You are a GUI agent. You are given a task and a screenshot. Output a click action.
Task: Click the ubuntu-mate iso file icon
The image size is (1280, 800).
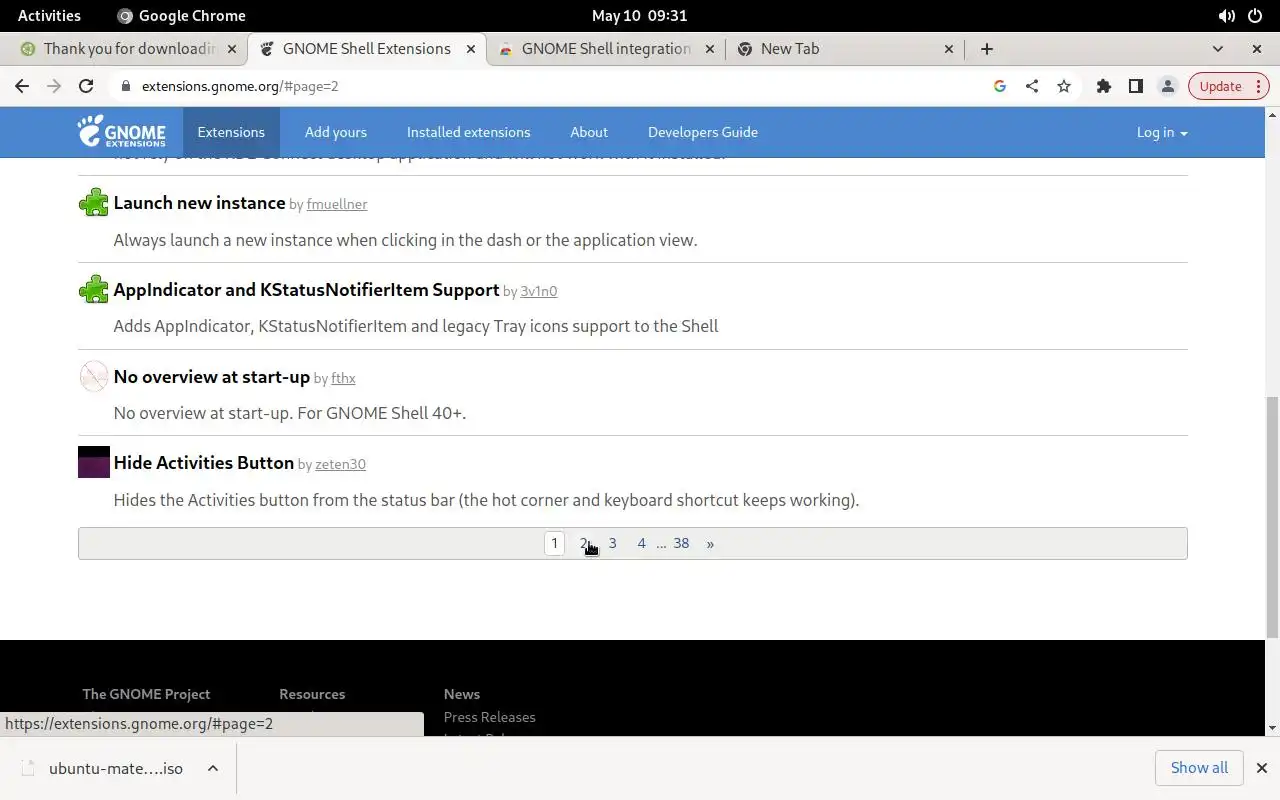(28, 768)
